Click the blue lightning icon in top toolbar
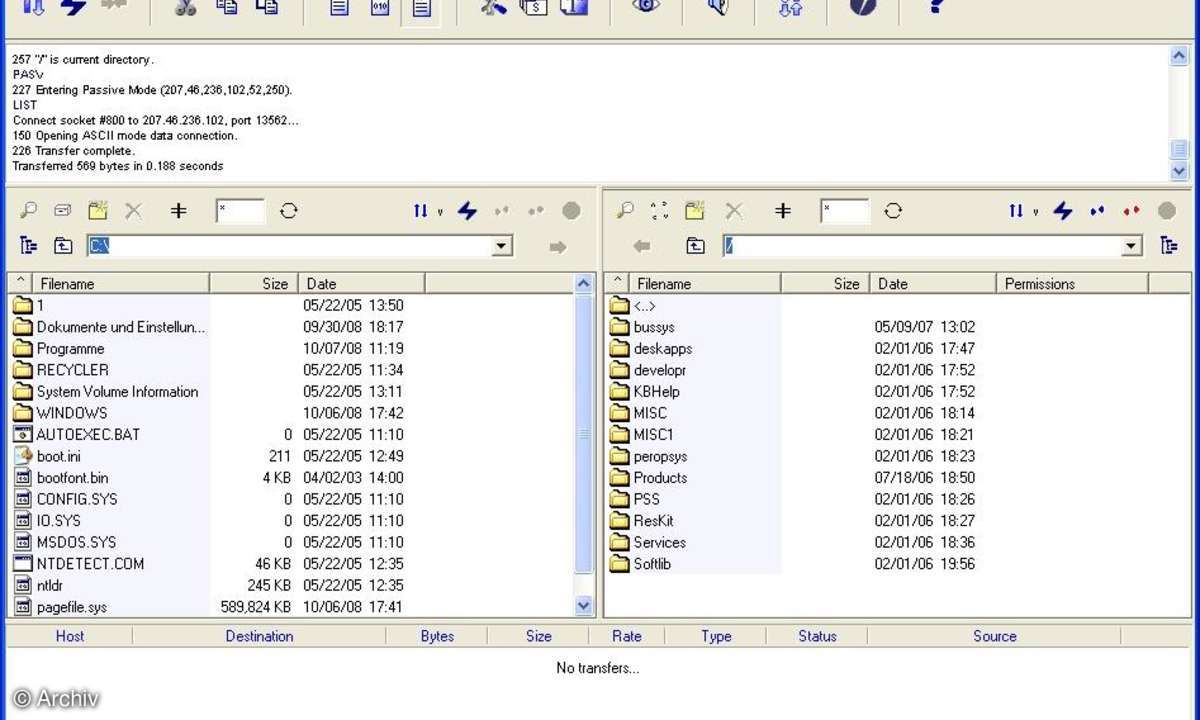The height and width of the screenshot is (720, 1200). 73,7
